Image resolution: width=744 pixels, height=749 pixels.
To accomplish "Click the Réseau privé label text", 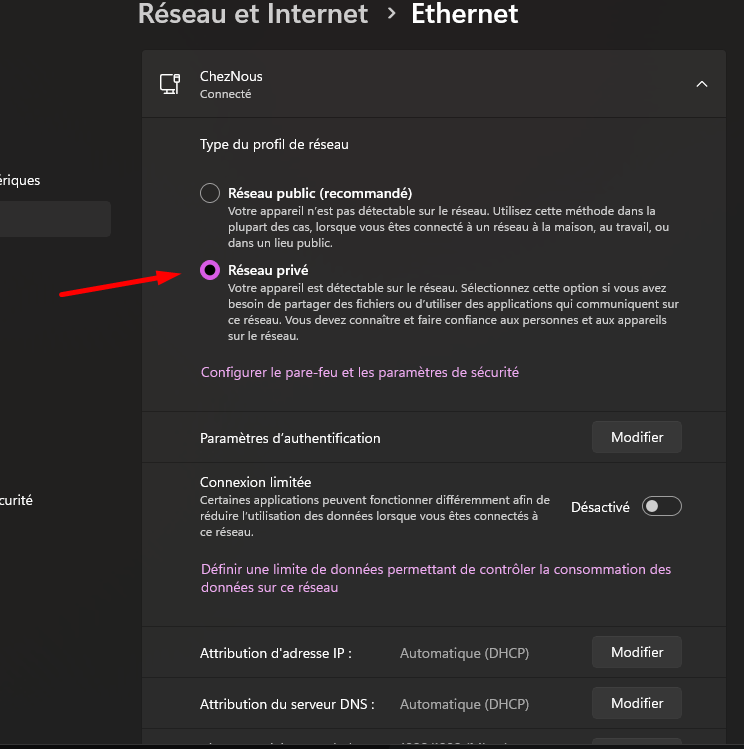I will pos(268,270).
